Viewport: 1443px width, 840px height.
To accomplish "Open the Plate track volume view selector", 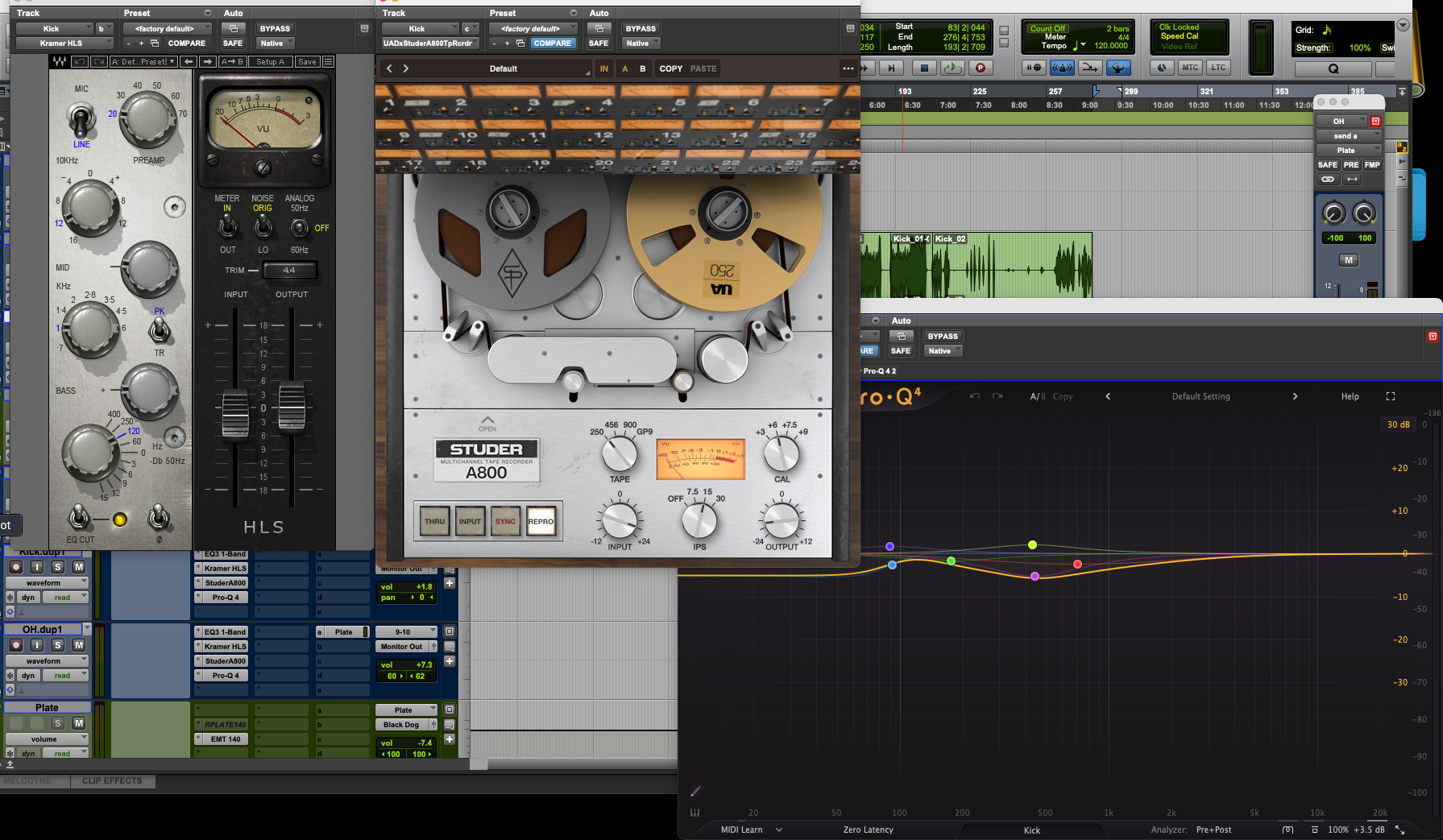I will (48, 739).
